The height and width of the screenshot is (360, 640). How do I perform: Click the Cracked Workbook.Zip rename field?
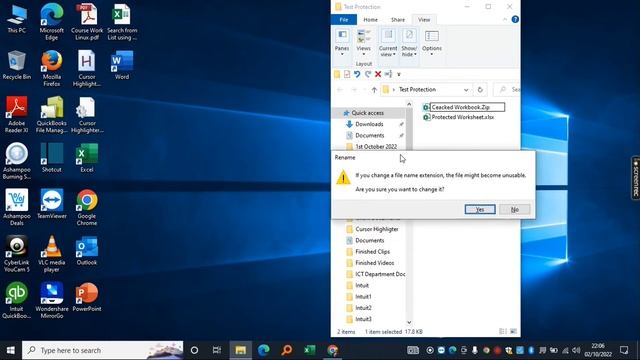click(467, 107)
